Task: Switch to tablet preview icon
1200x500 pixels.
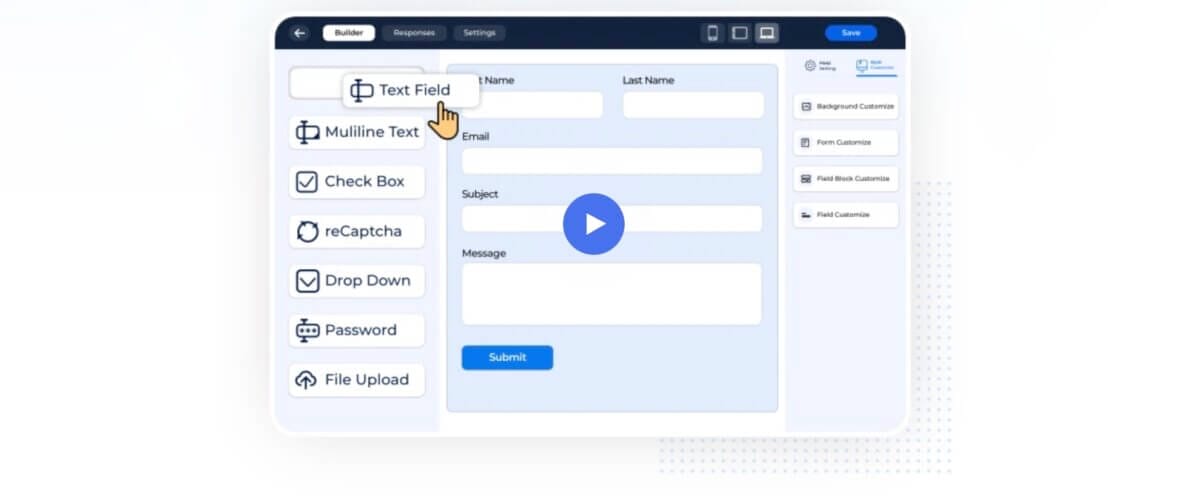Action: click(740, 33)
